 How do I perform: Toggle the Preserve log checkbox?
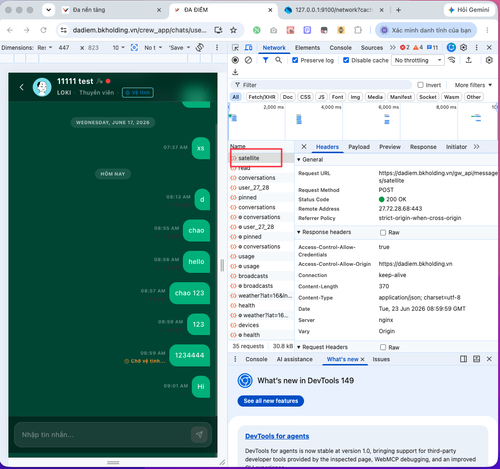[x=295, y=60]
